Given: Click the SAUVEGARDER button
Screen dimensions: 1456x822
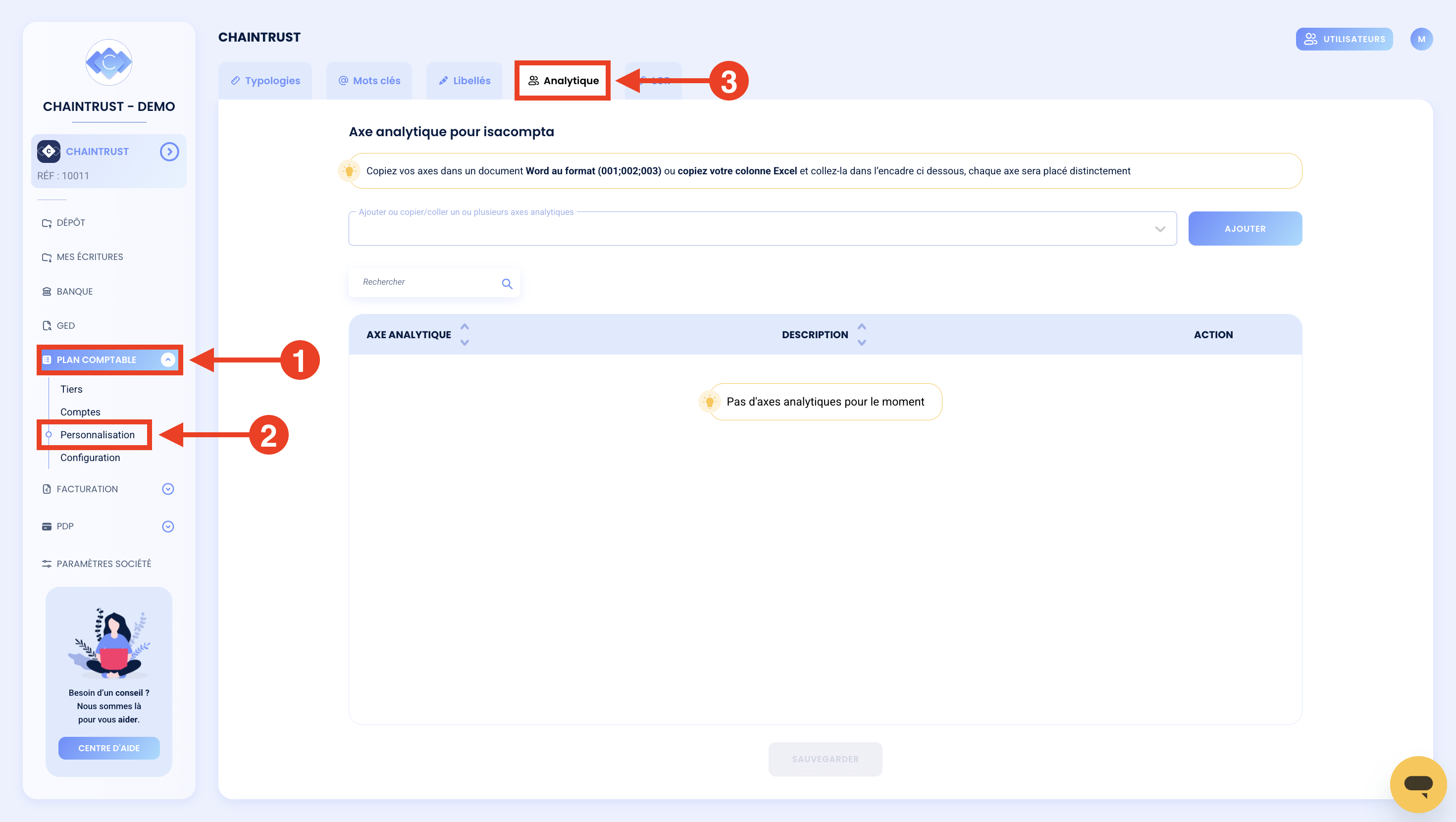Looking at the screenshot, I should tap(825, 759).
